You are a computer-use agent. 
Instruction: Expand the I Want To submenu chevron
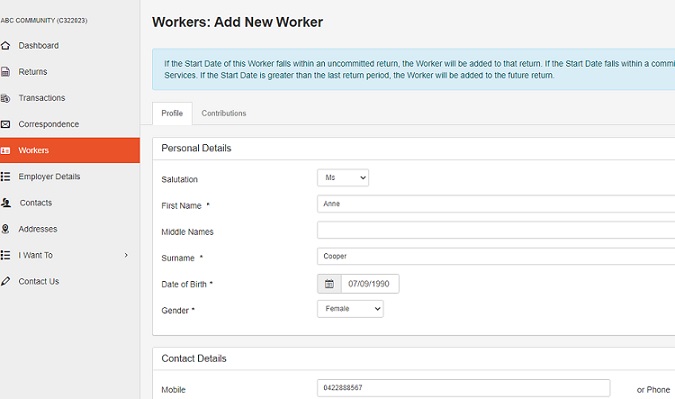126,255
